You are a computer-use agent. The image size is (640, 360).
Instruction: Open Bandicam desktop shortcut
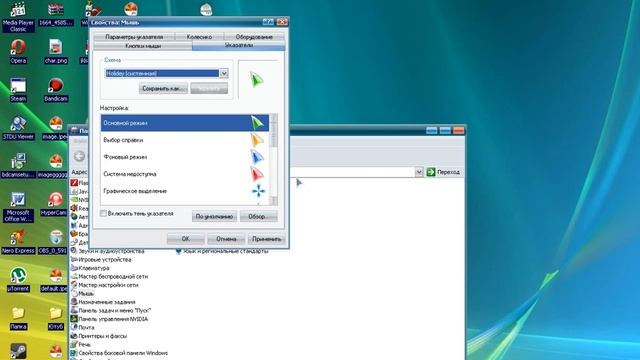[56, 90]
